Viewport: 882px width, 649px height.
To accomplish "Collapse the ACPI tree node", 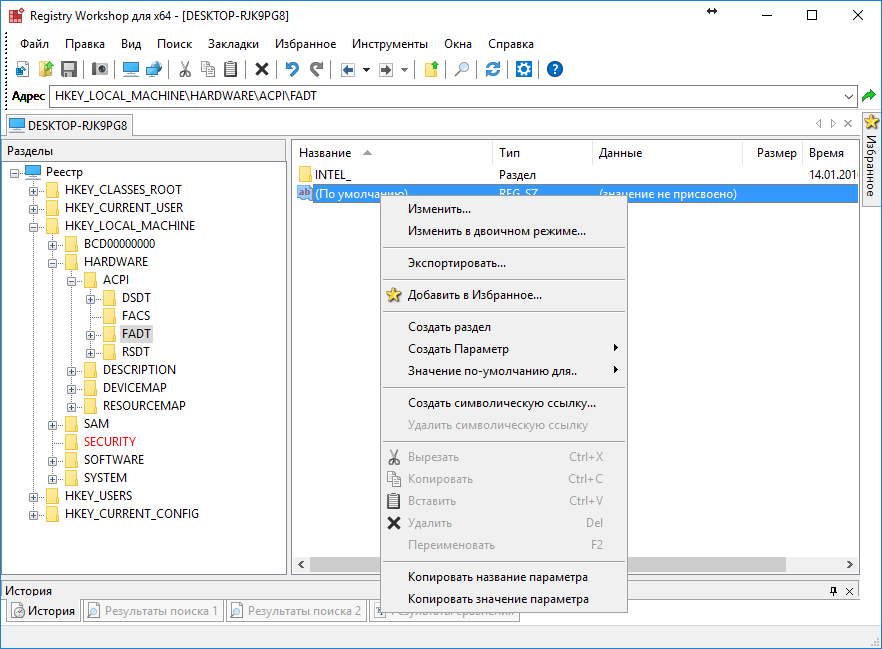I will pos(72,280).
